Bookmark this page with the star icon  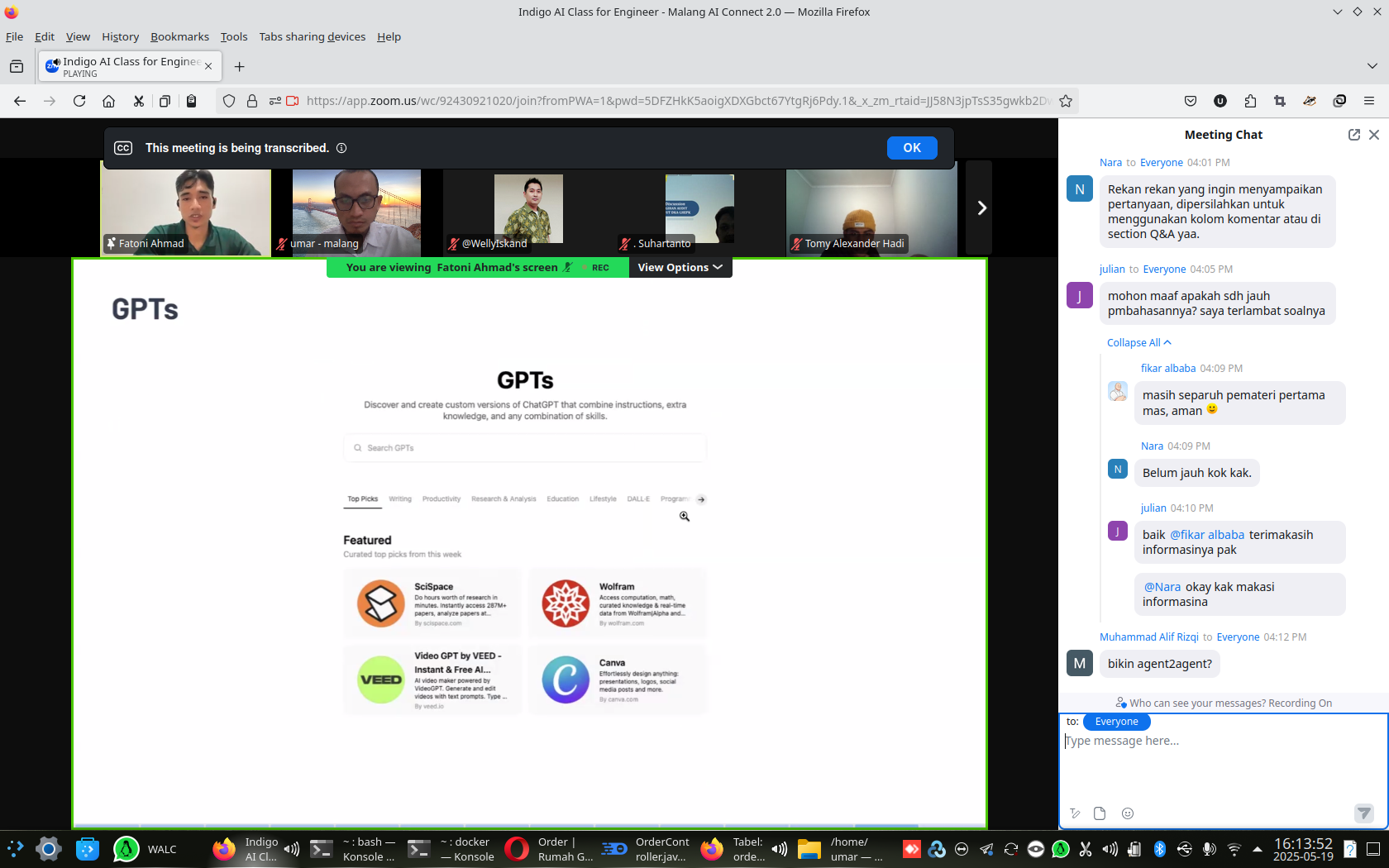coord(1066,101)
